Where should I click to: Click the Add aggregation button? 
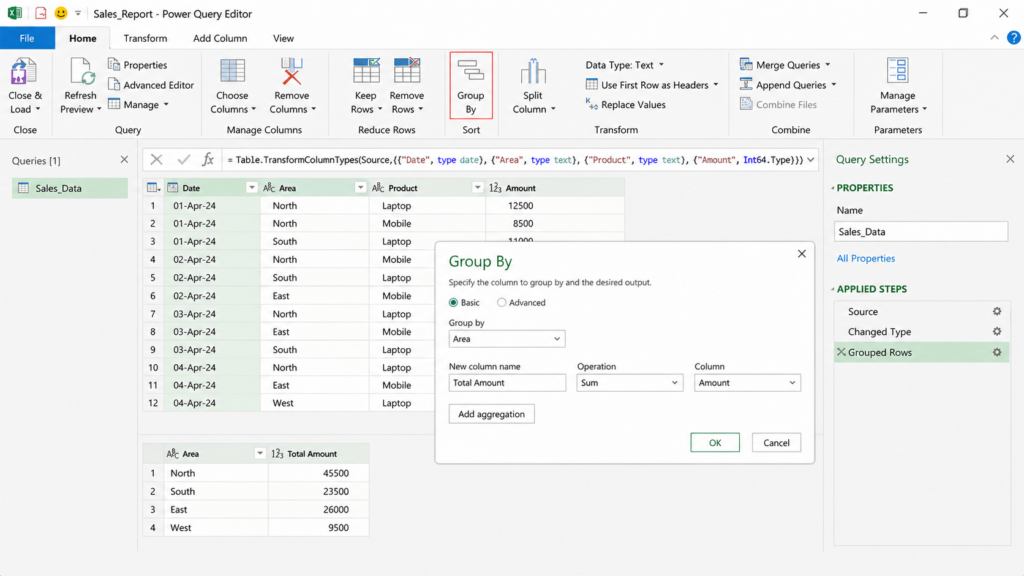491,414
